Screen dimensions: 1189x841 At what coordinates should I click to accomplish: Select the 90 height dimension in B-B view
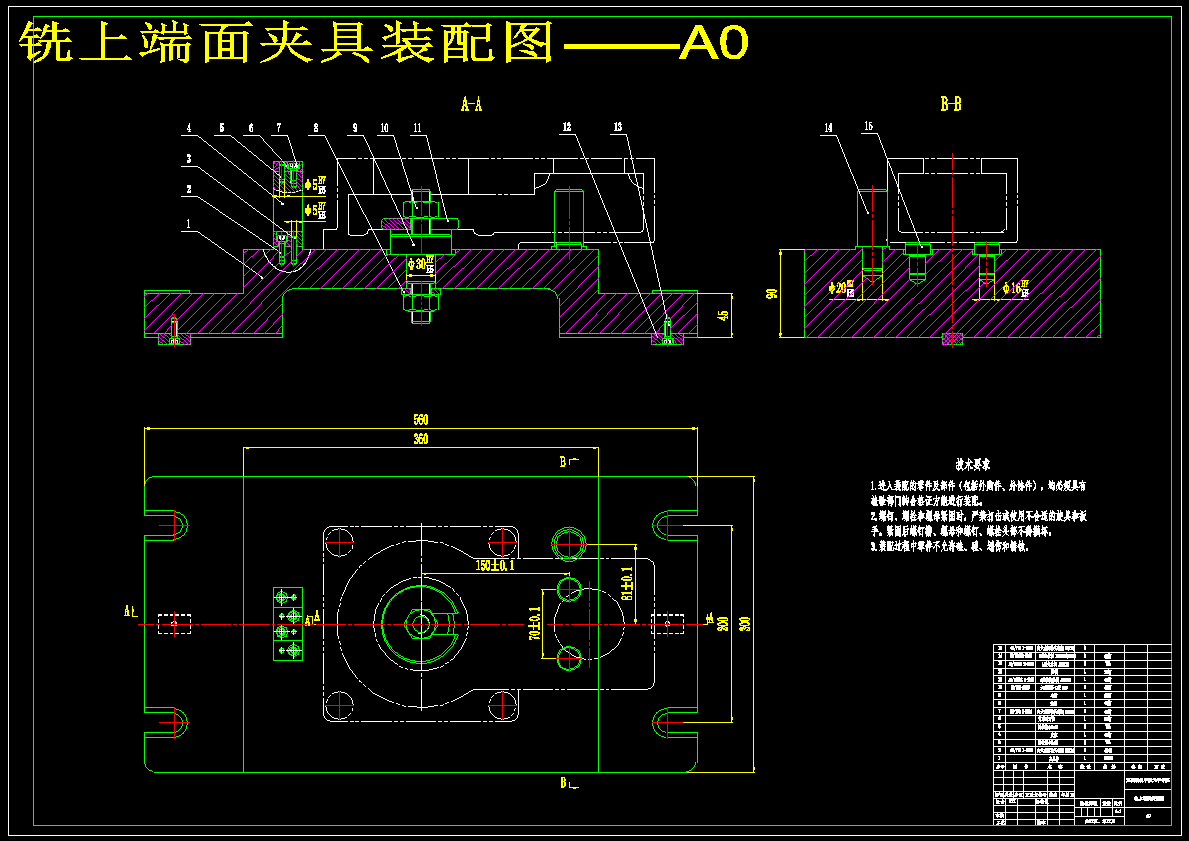(772, 293)
